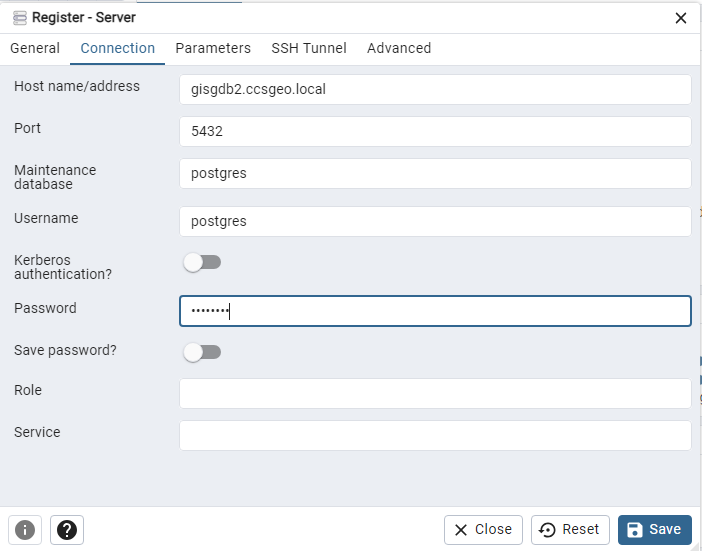Open help with the question mark icon
This screenshot has height=551, width=702.
pyautogui.click(x=67, y=530)
